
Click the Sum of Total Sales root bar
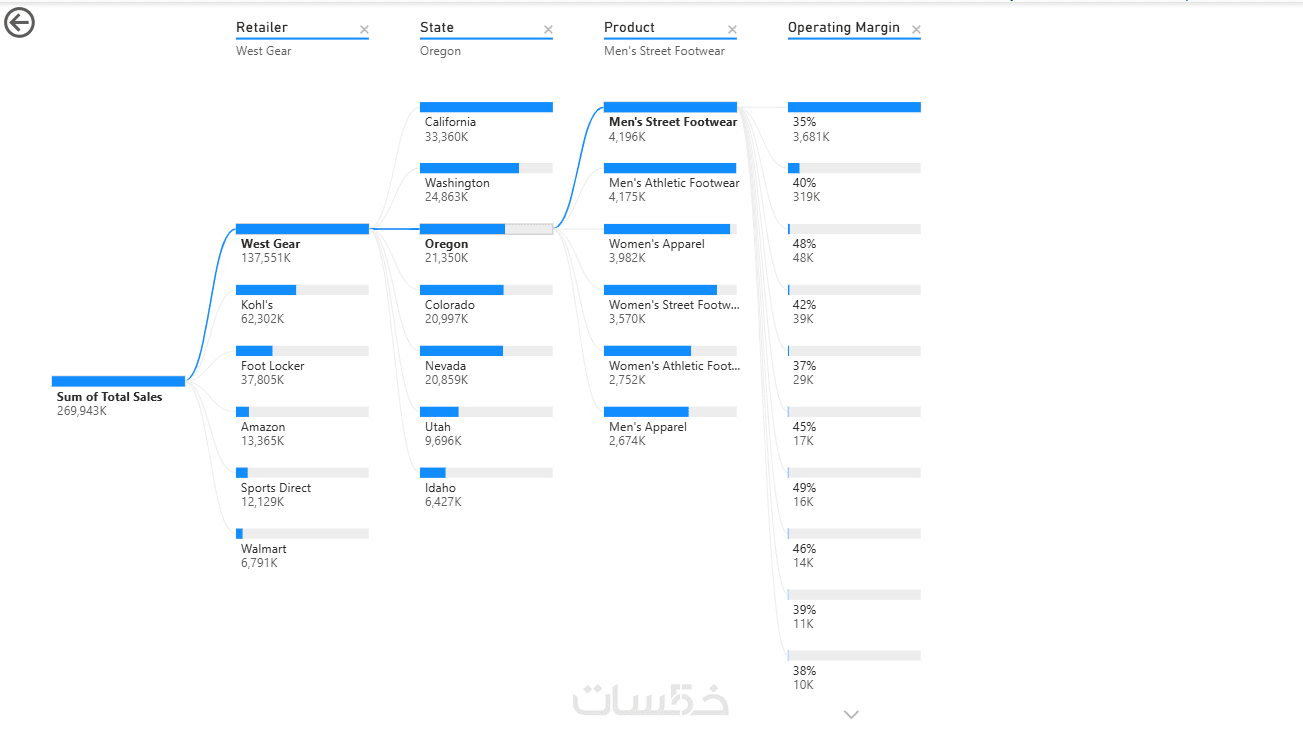tap(118, 381)
